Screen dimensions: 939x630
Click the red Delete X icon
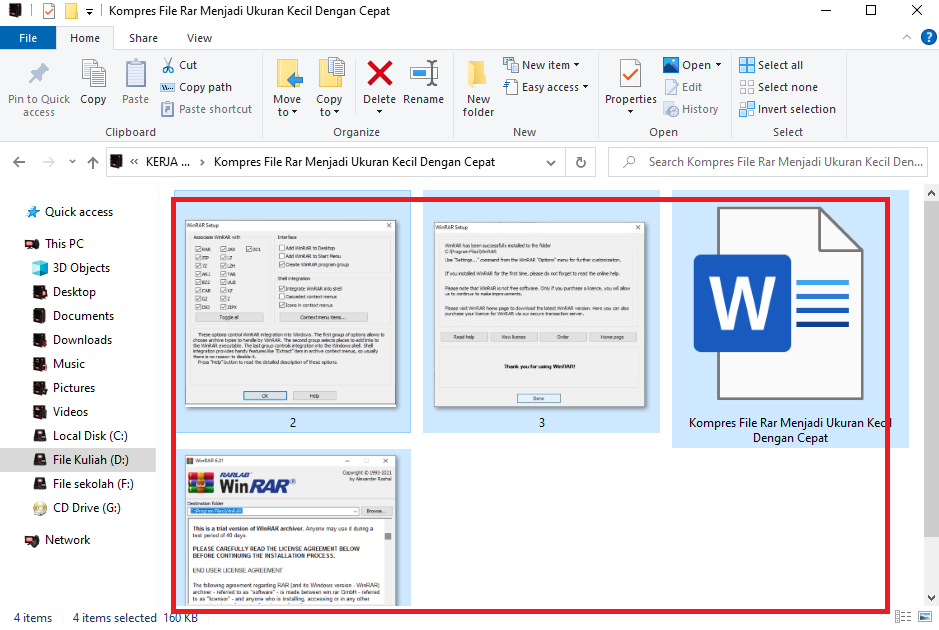point(380,74)
